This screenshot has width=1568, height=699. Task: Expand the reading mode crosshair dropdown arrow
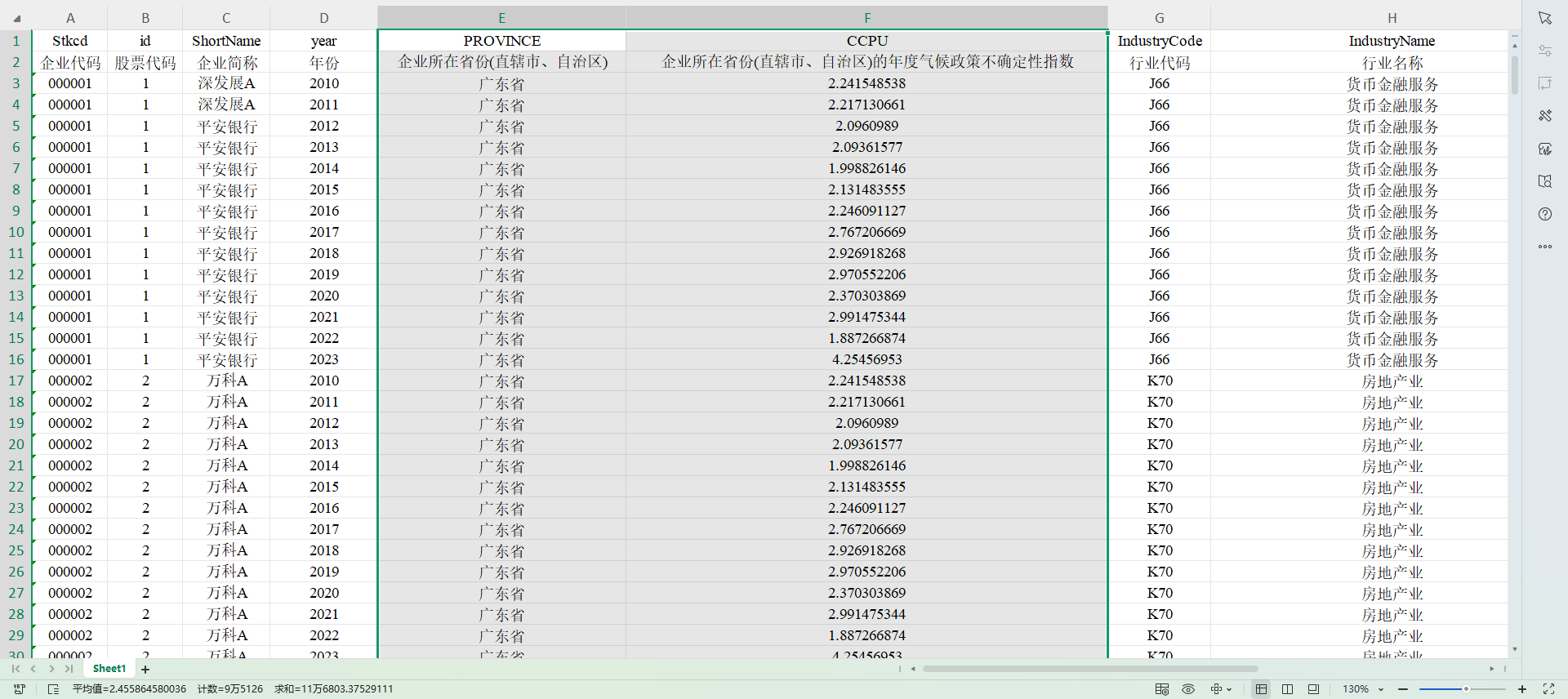[1229, 689]
